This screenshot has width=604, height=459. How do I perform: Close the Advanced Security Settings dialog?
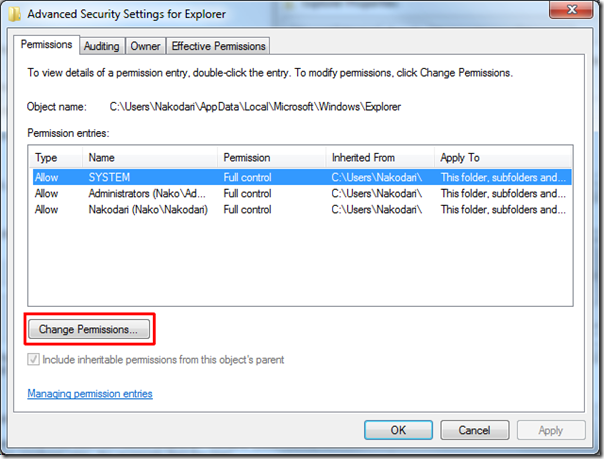tap(568, 14)
